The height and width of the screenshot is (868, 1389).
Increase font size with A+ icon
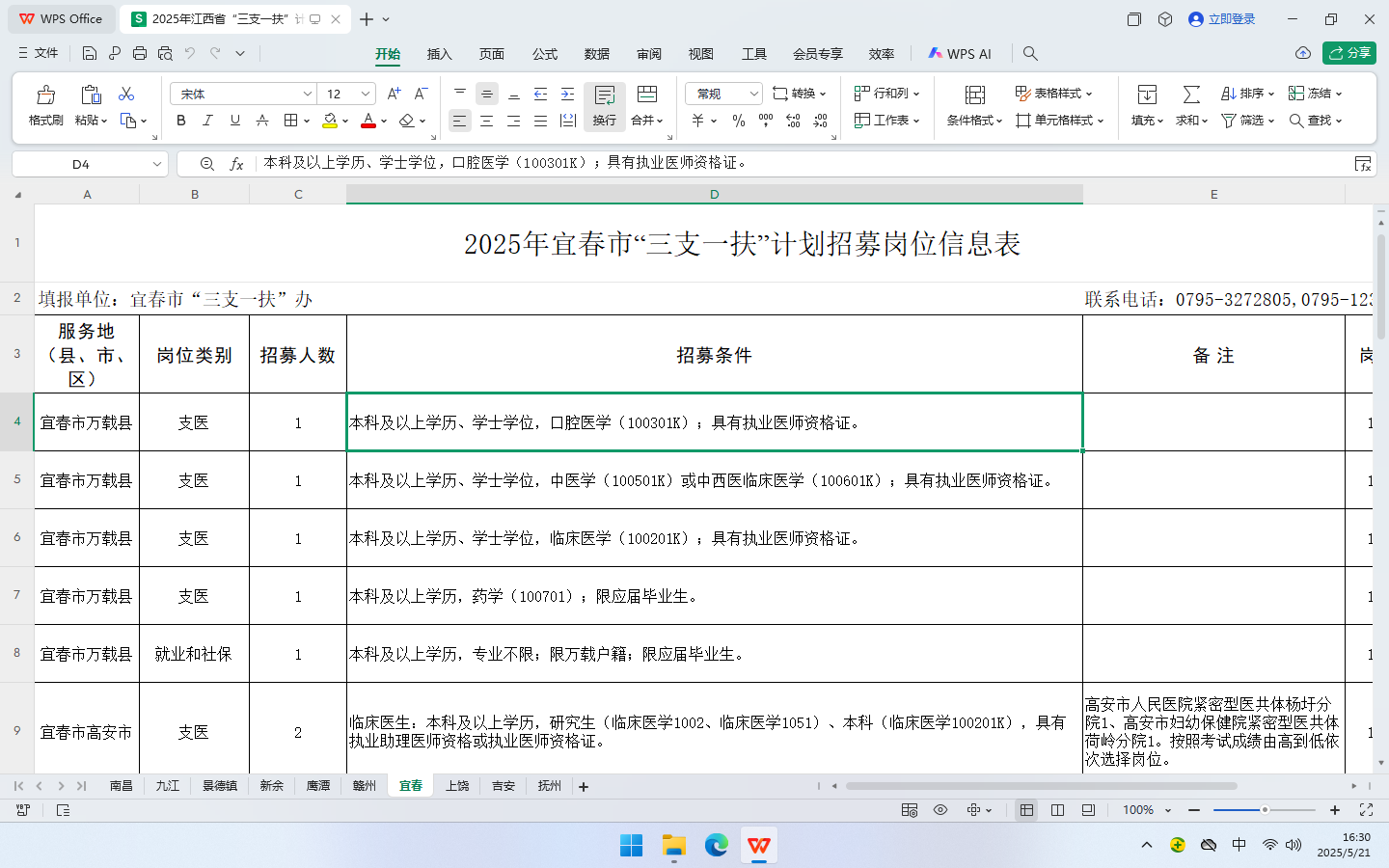coord(394,94)
